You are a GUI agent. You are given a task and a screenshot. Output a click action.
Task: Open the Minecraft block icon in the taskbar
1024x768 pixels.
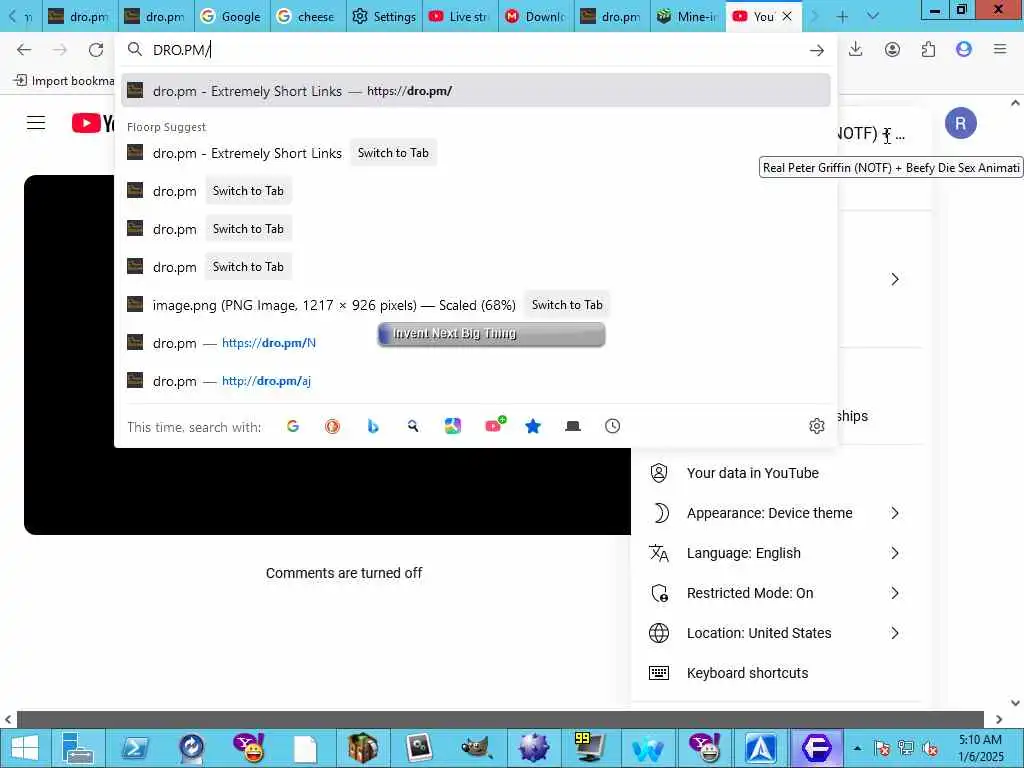pos(362,748)
